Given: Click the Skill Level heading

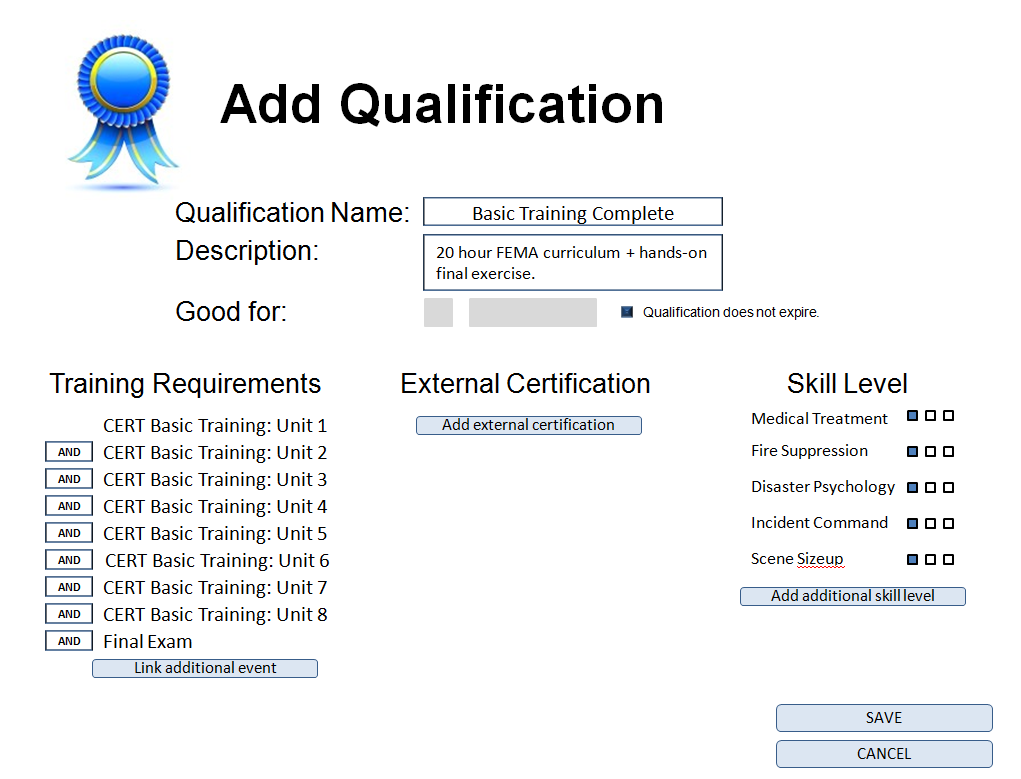Looking at the screenshot, I should (847, 384).
